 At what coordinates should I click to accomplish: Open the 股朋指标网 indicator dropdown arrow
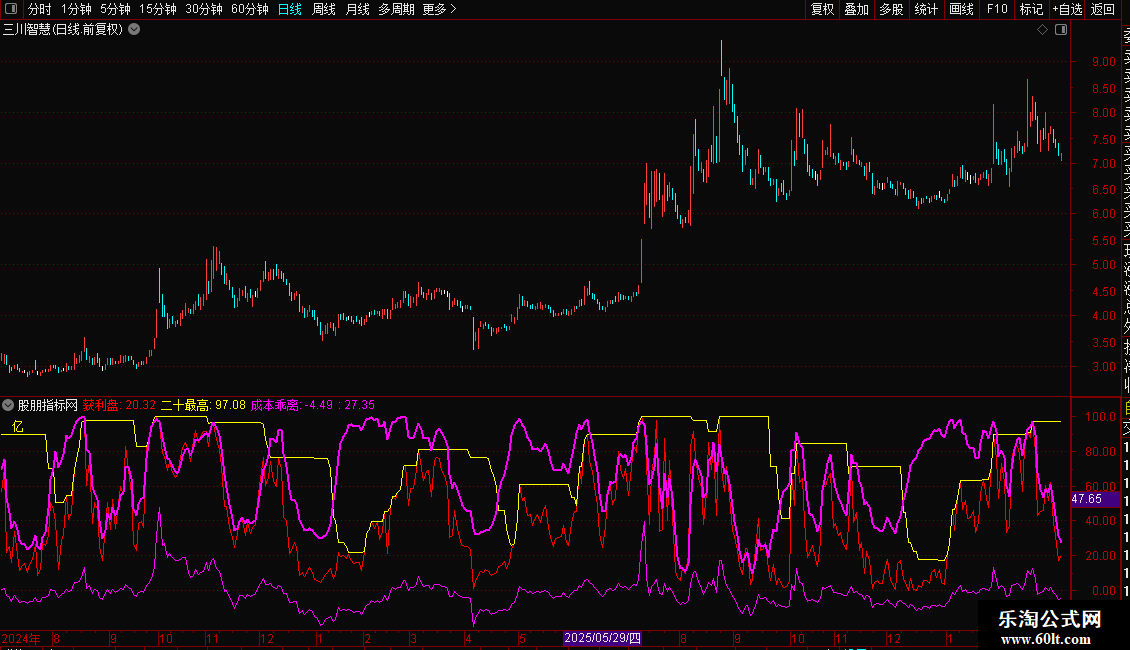click(8, 405)
